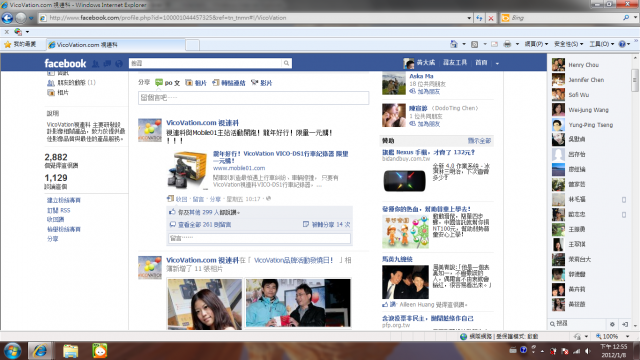Open recent pages dropdown beside Forward button

tap(31, 18)
